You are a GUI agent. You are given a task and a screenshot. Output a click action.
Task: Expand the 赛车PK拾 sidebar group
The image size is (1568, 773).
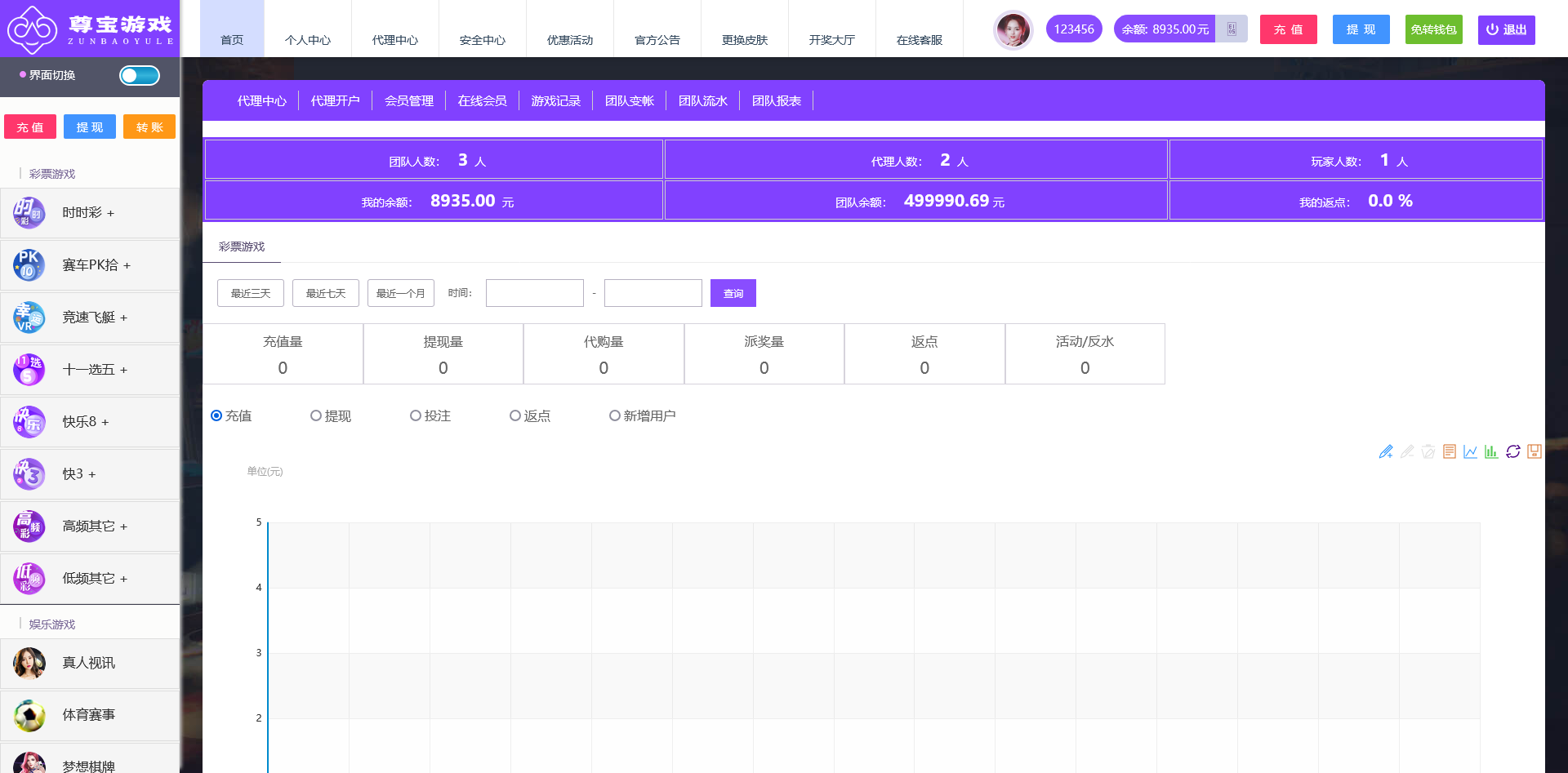96,265
